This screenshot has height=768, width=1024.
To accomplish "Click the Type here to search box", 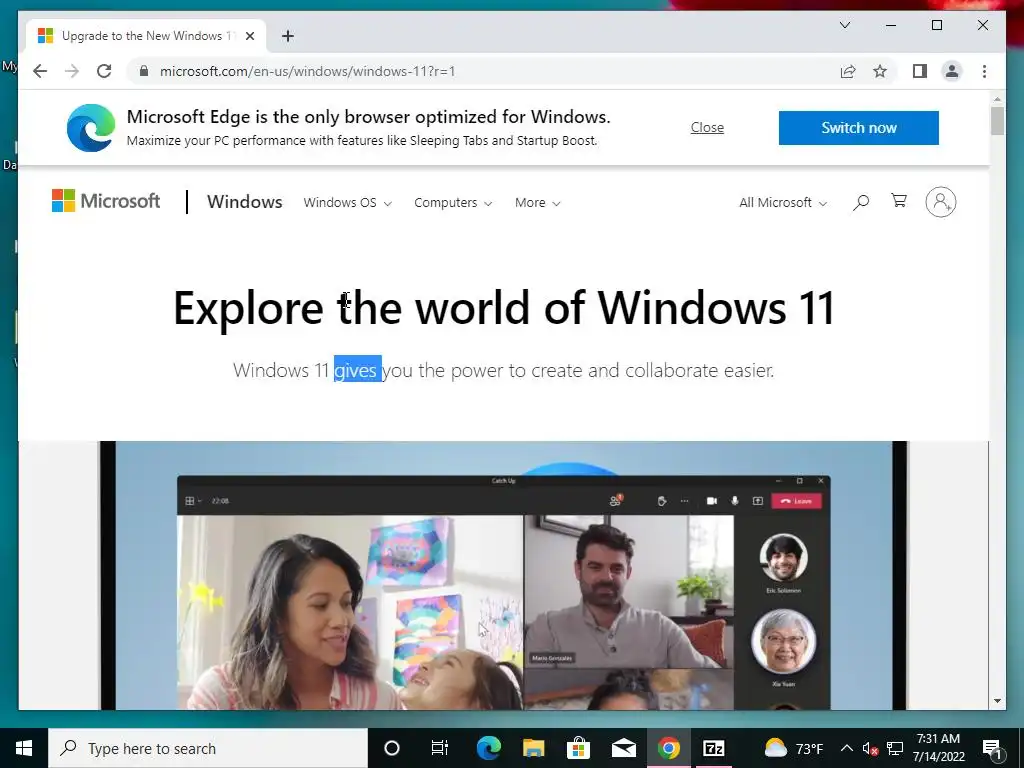I will click(x=208, y=748).
